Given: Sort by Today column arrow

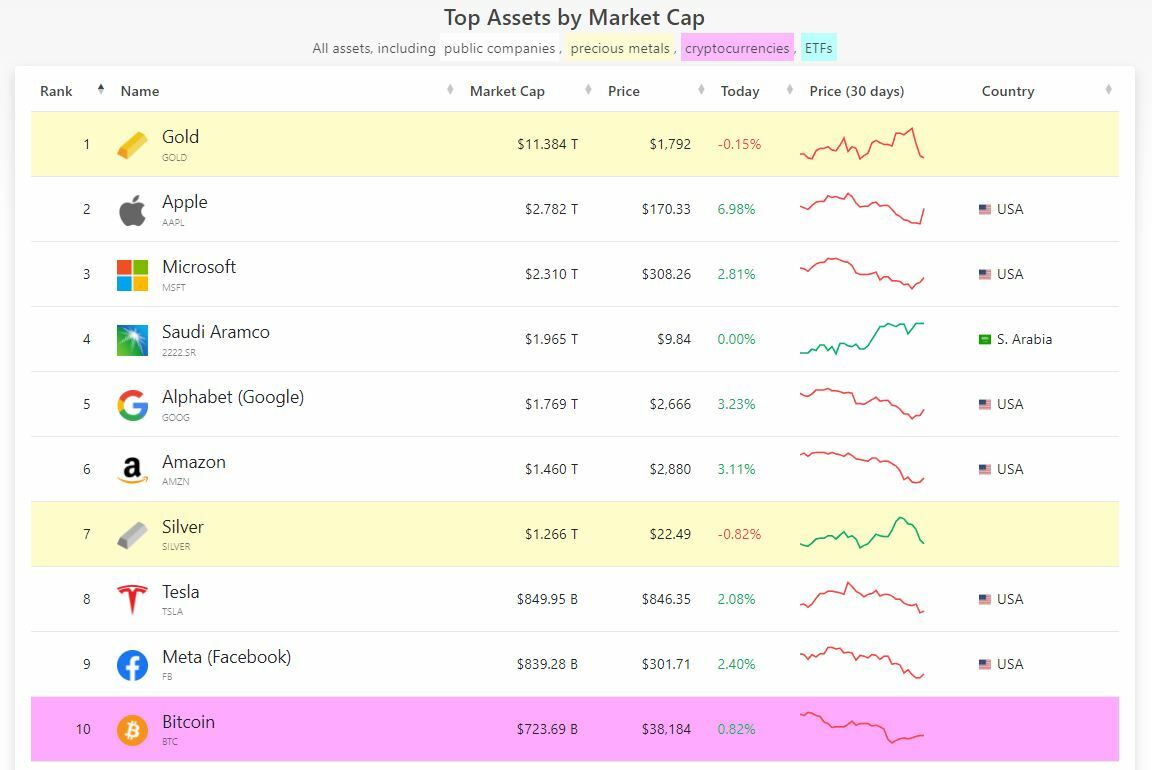Looking at the screenshot, I should 790,91.
